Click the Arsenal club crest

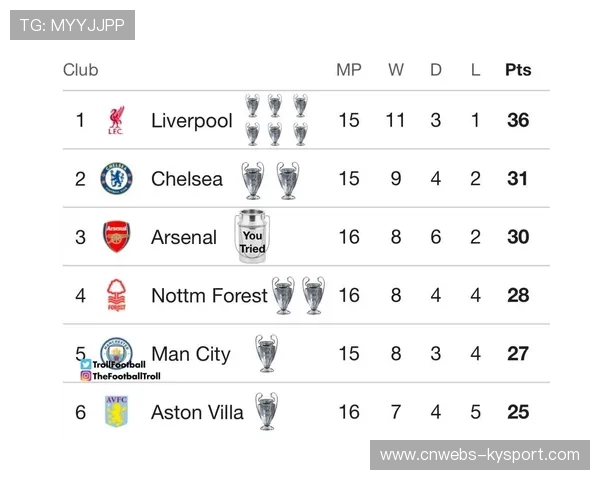click(117, 237)
